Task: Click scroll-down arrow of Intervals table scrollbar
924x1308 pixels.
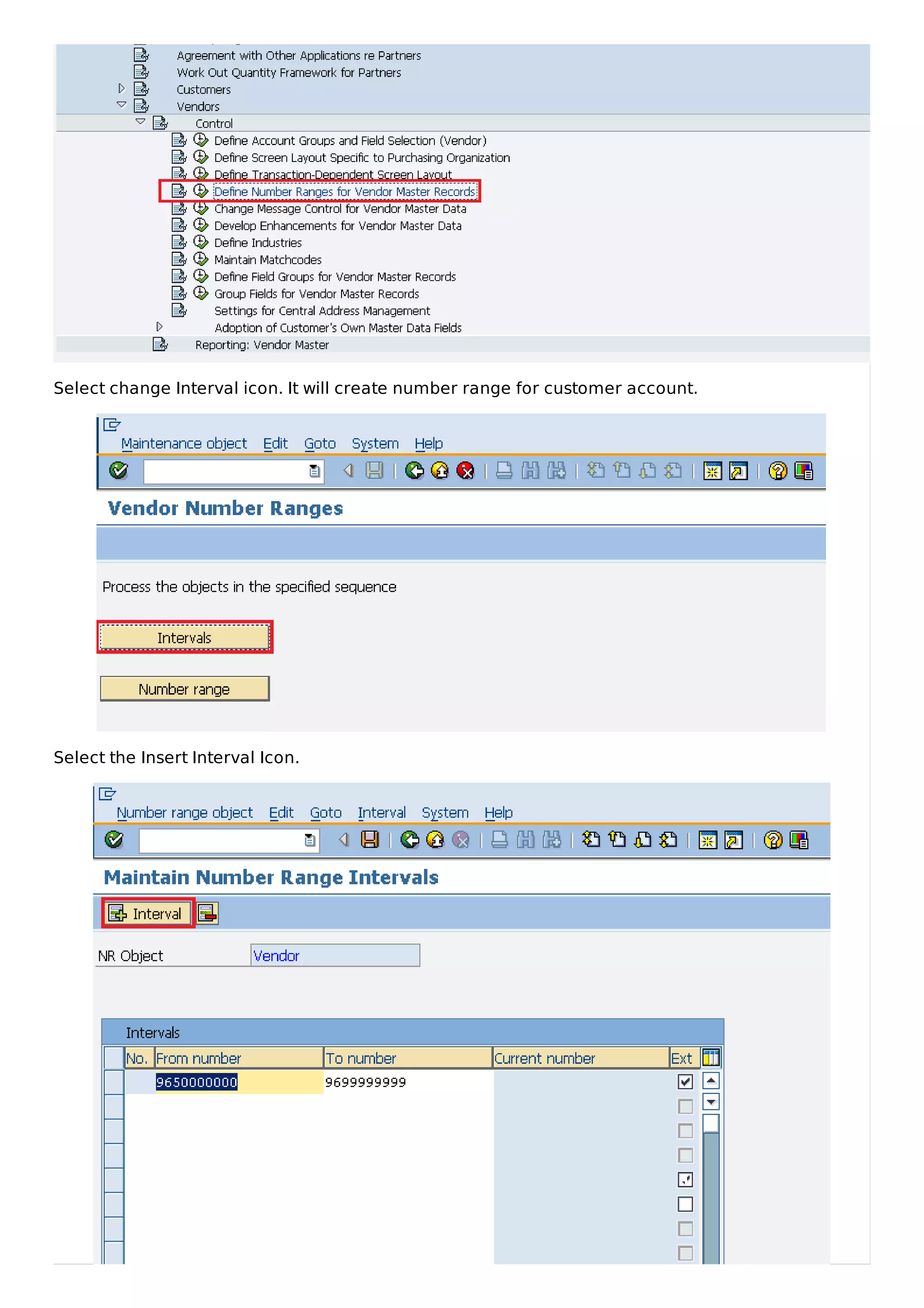Action: click(711, 1102)
